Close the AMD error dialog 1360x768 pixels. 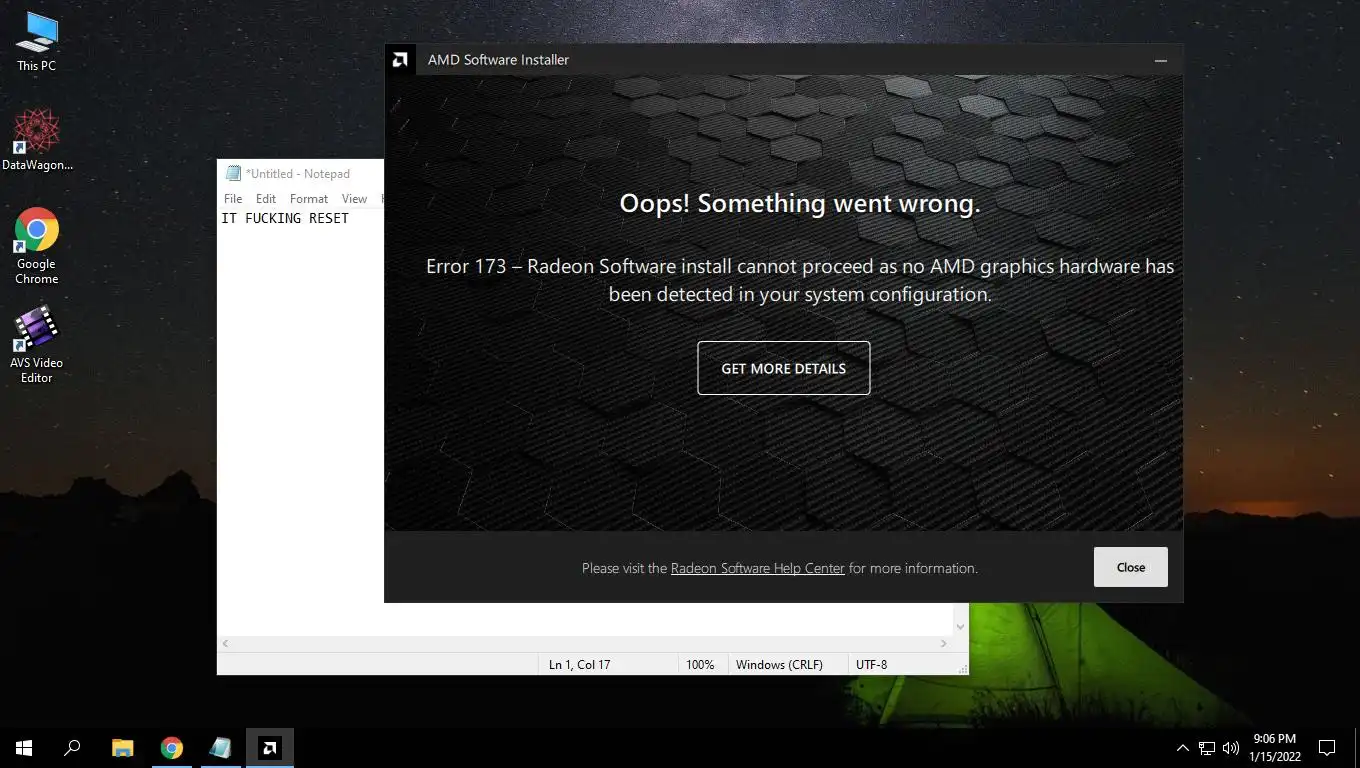click(x=1130, y=567)
